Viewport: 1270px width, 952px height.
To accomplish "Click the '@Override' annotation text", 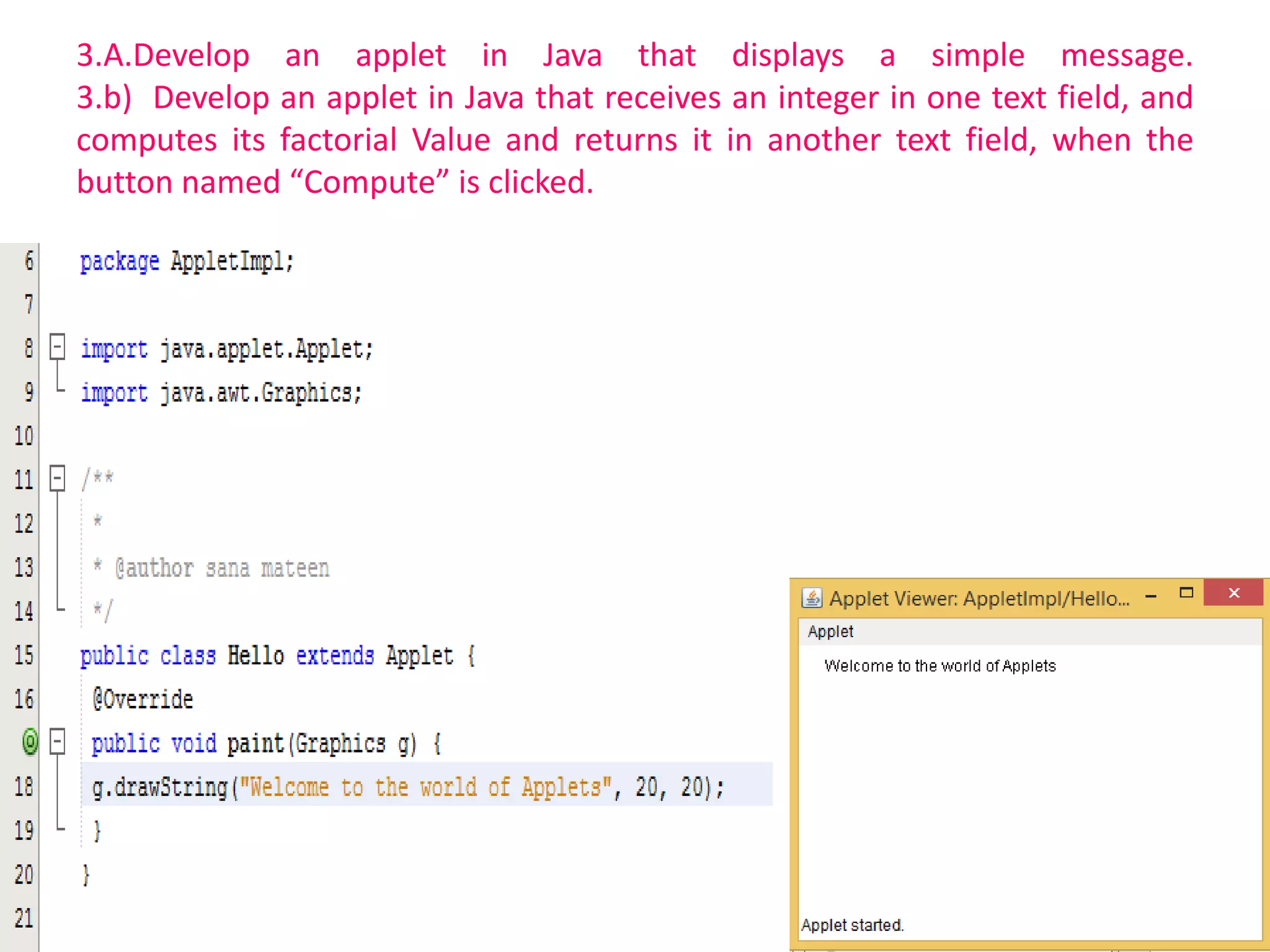I will click(143, 700).
